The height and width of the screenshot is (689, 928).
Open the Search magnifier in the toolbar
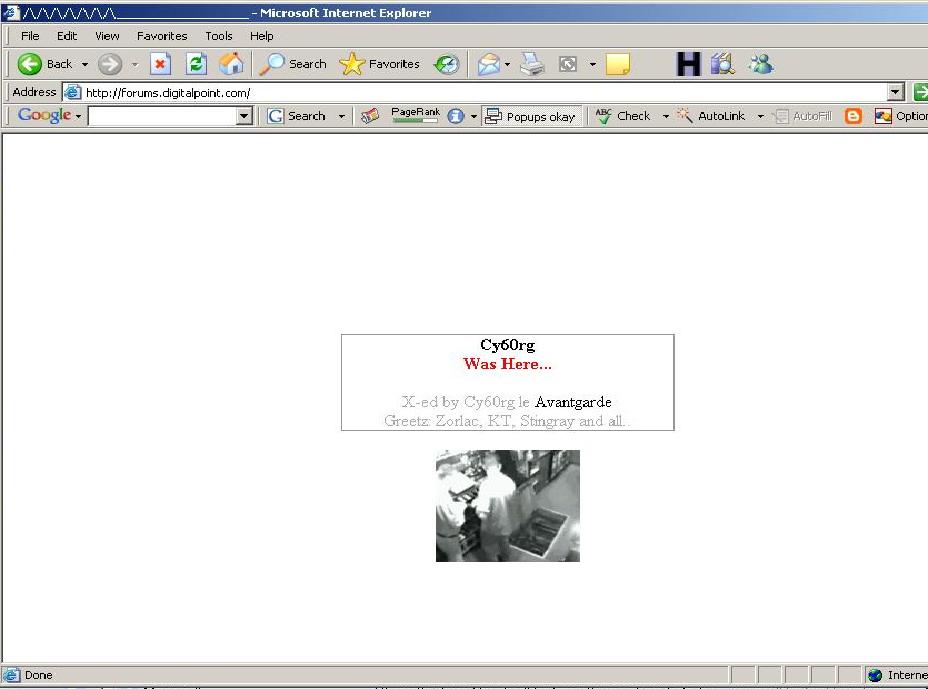click(x=293, y=64)
